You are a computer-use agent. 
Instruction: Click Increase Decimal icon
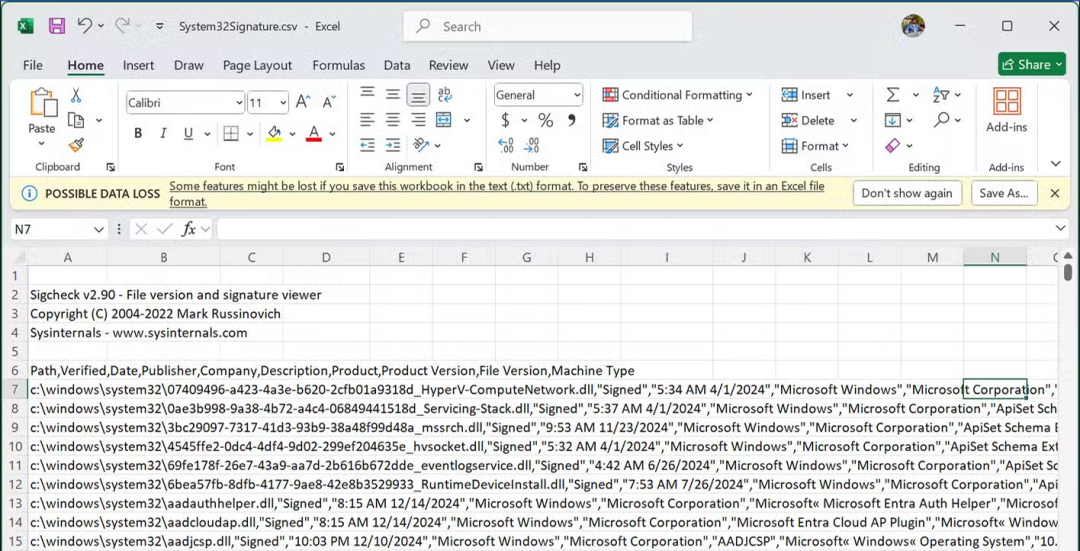coord(506,145)
